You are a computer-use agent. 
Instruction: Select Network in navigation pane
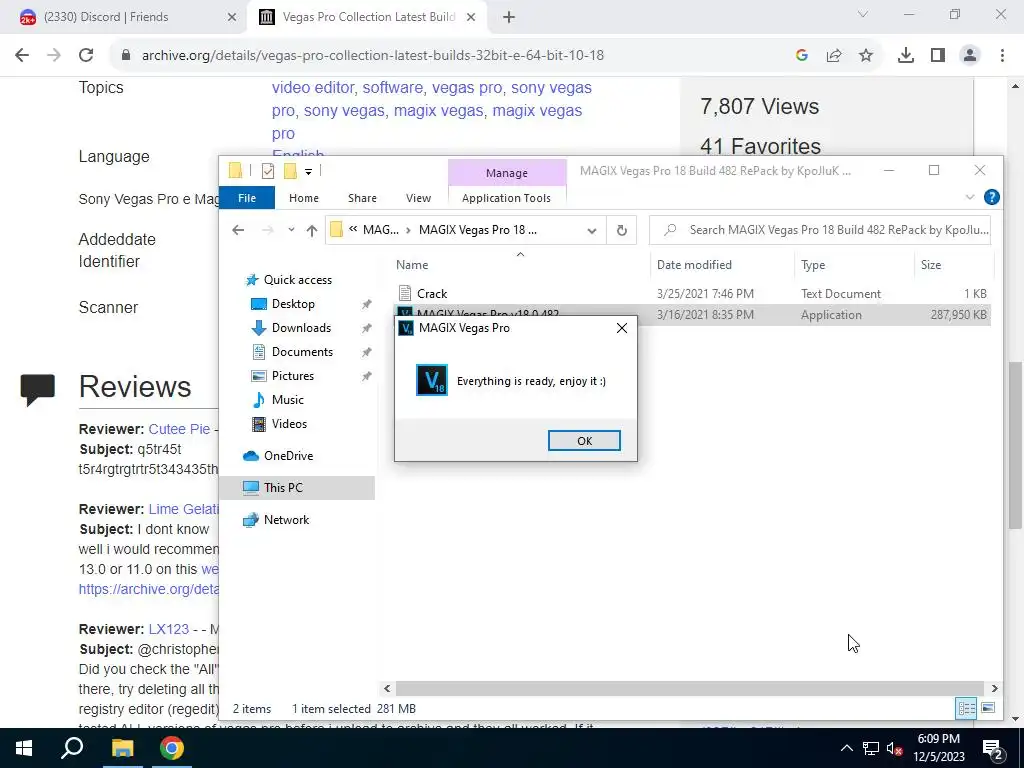(x=286, y=520)
